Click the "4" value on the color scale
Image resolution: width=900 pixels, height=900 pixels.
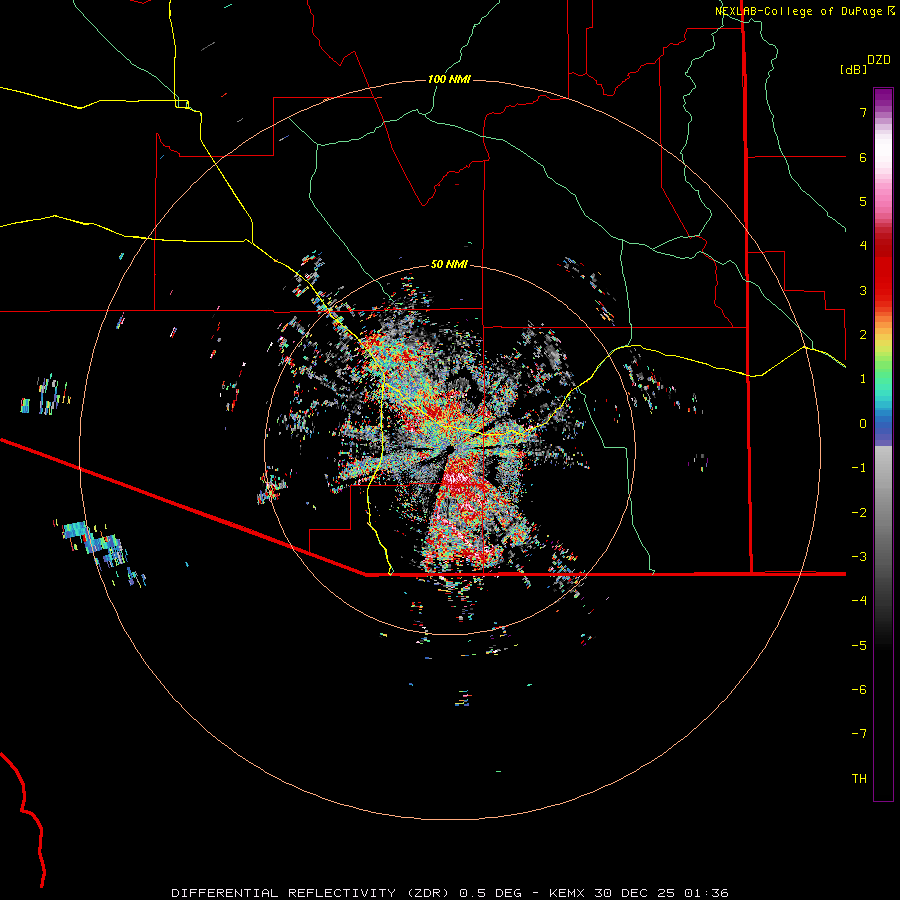[x=863, y=246]
